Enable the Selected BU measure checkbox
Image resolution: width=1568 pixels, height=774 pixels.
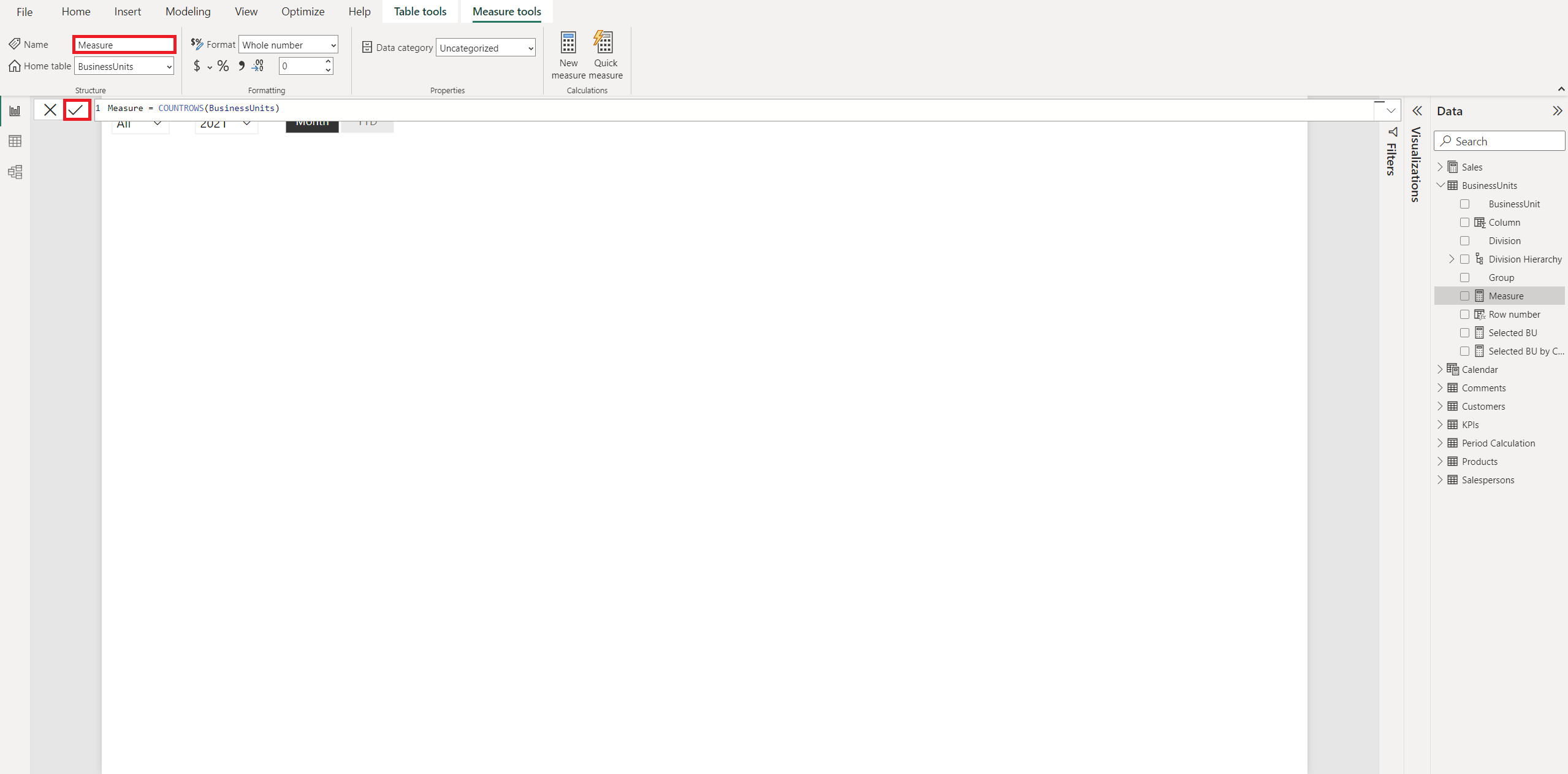[1466, 332]
